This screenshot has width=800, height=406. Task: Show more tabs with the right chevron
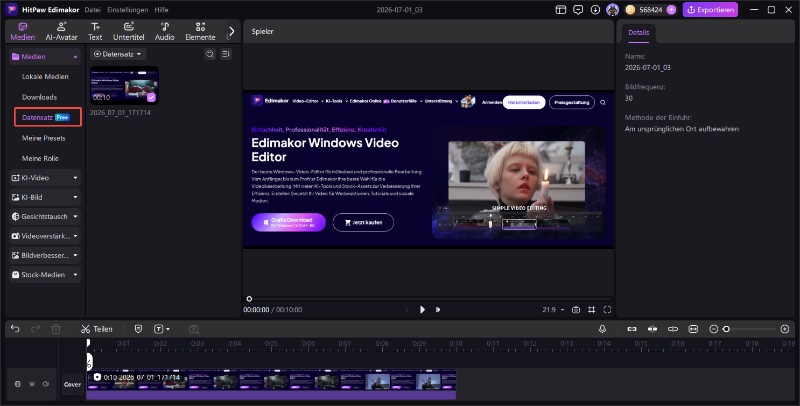pyautogui.click(x=232, y=32)
